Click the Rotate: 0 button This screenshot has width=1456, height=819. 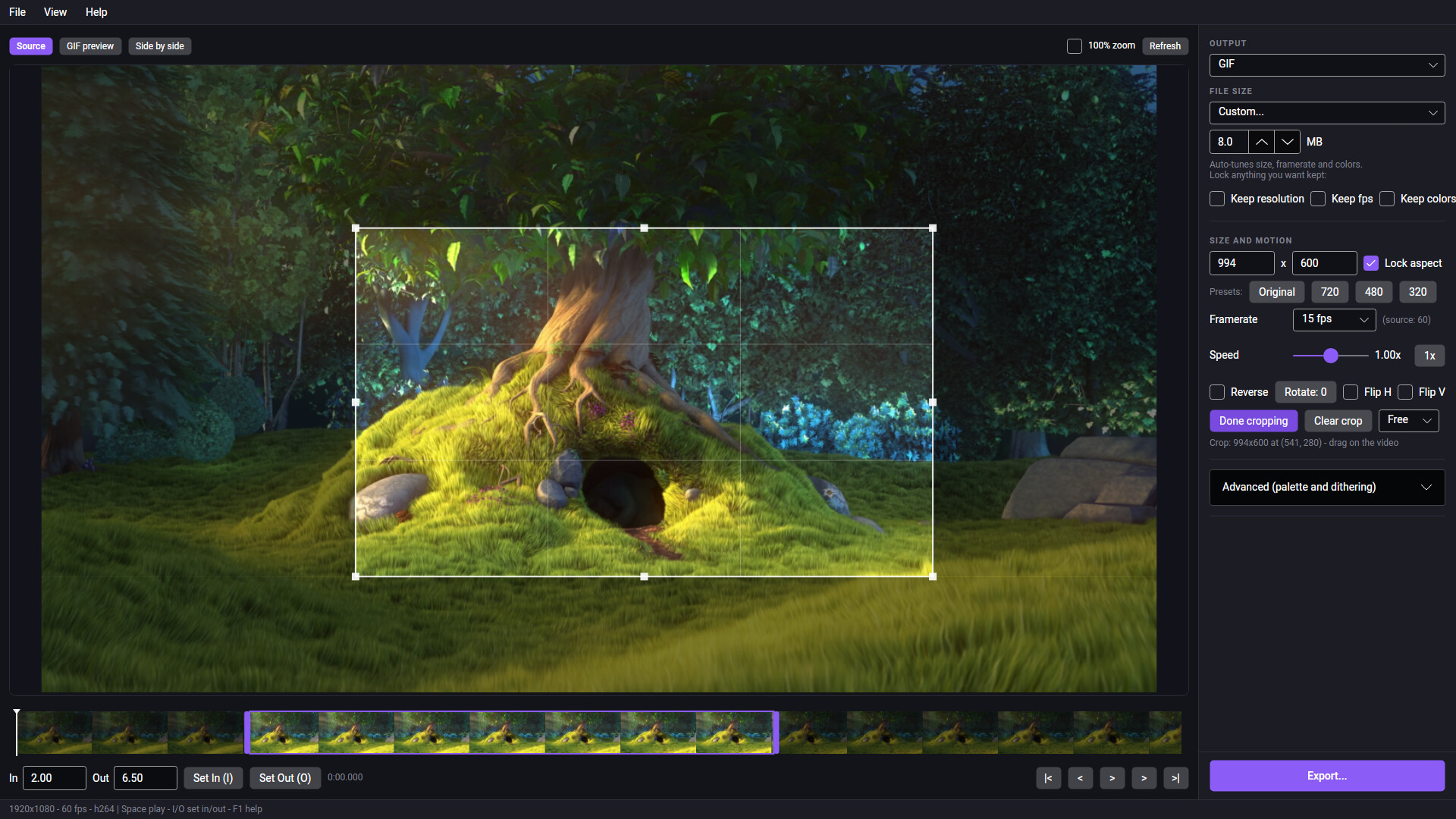pos(1305,392)
